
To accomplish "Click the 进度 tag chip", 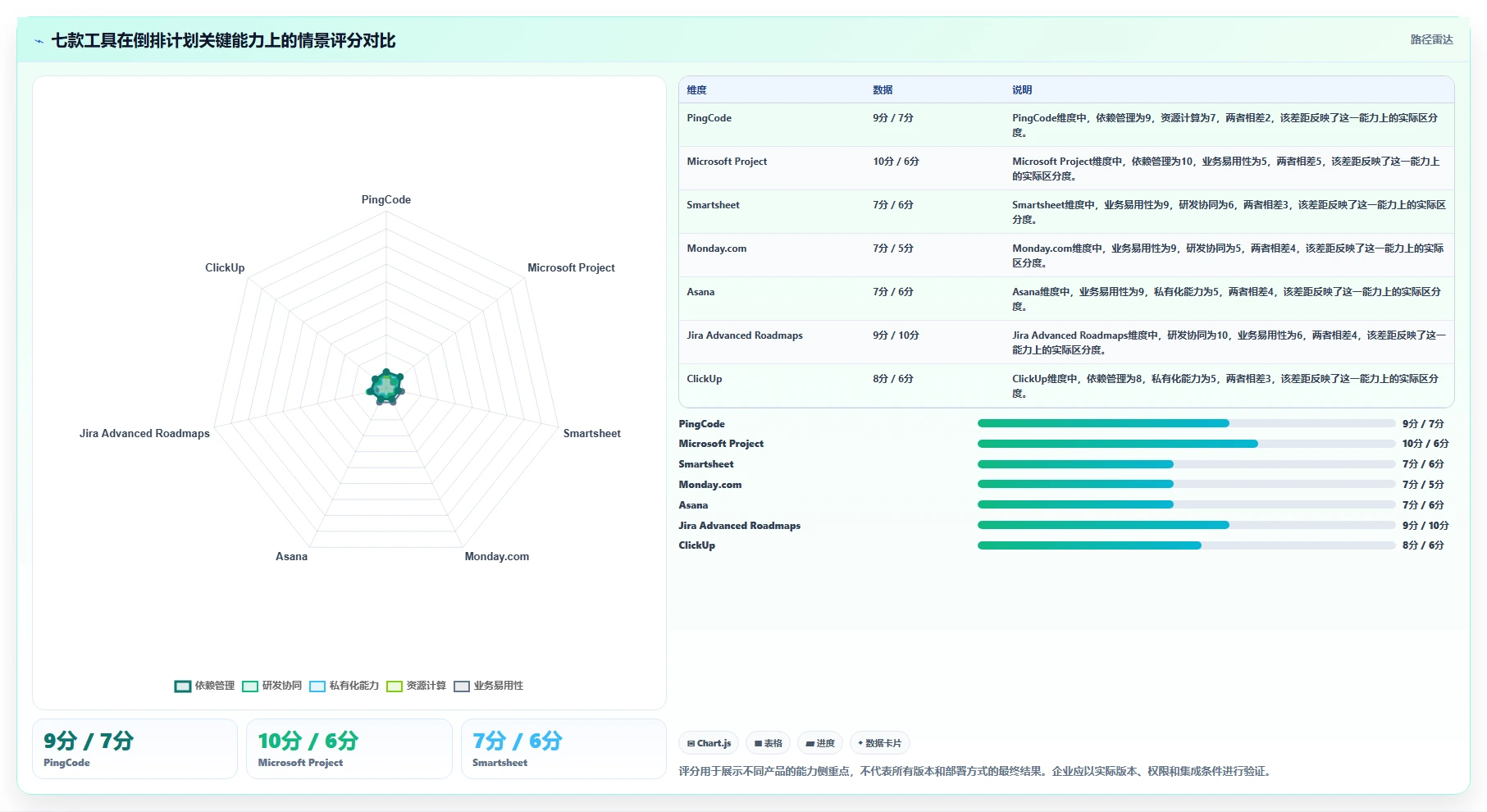I will [820, 743].
